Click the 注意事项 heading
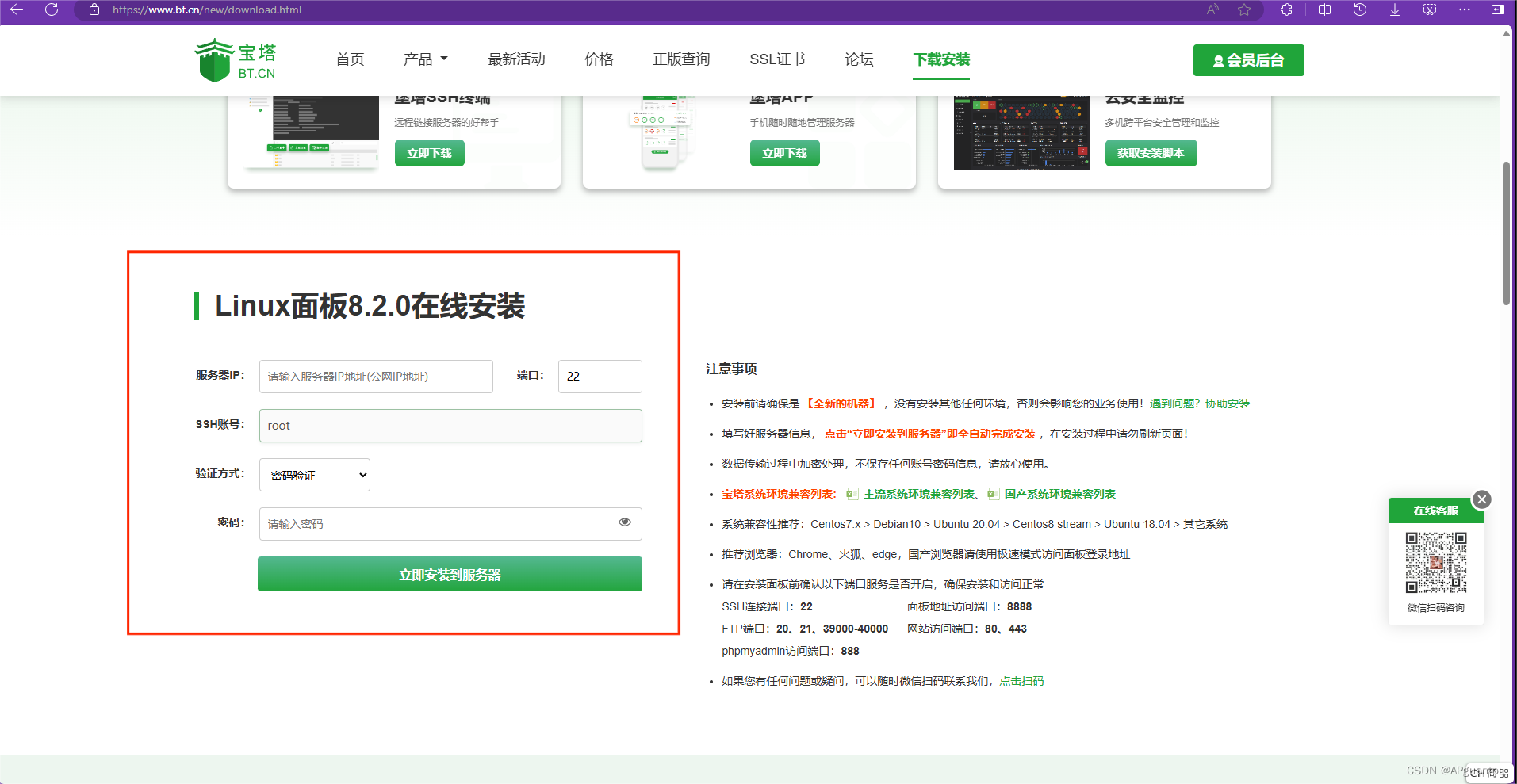Image resolution: width=1517 pixels, height=784 pixels. tap(731, 369)
